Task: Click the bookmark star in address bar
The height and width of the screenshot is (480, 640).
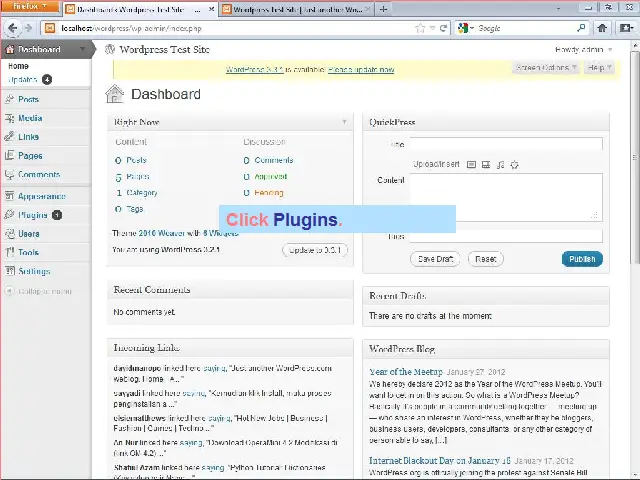Action: [420, 28]
